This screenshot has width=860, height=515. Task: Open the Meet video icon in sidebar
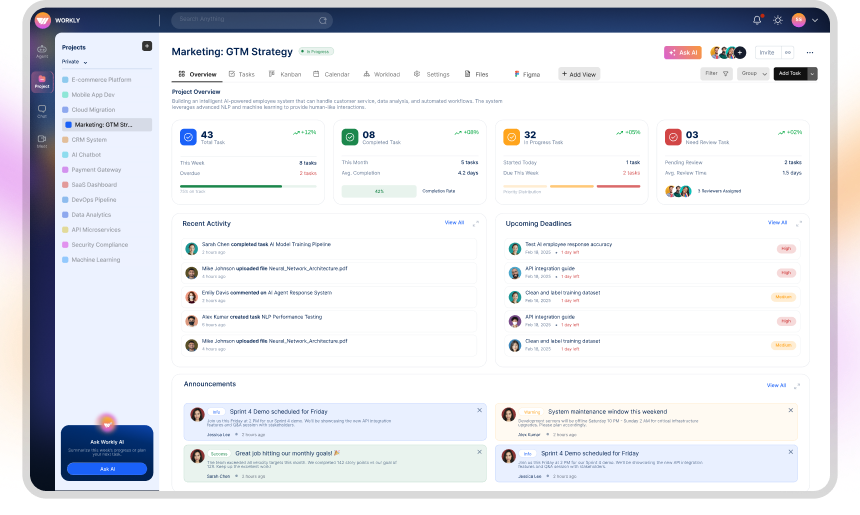pyautogui.click(x=42, y=140)
